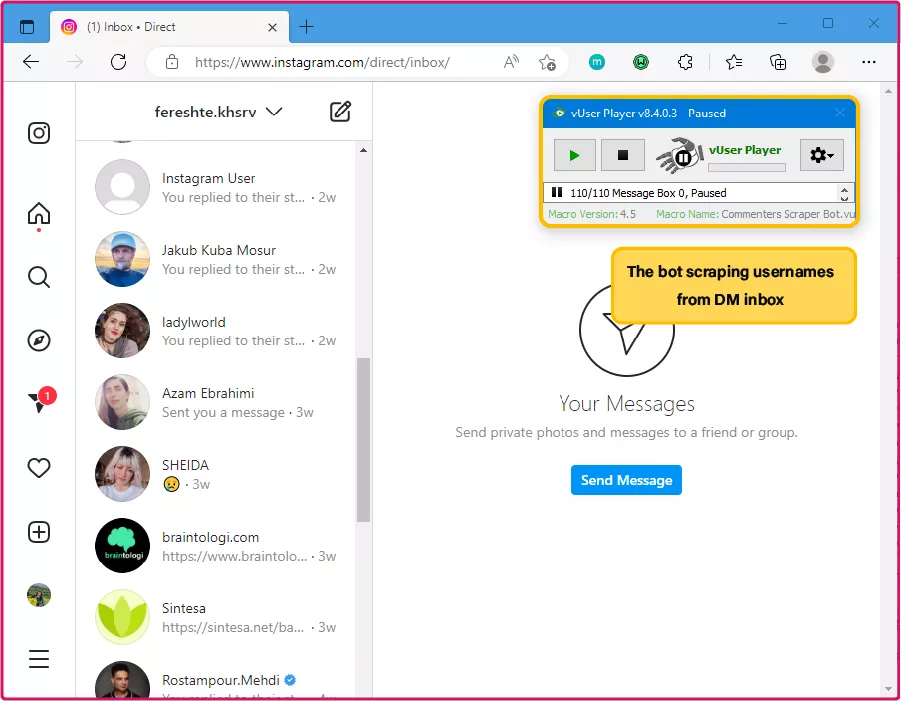The image size is (901, 701).
Task: Click the Instagram logo in the sidebar
Action: coord(39,133)
